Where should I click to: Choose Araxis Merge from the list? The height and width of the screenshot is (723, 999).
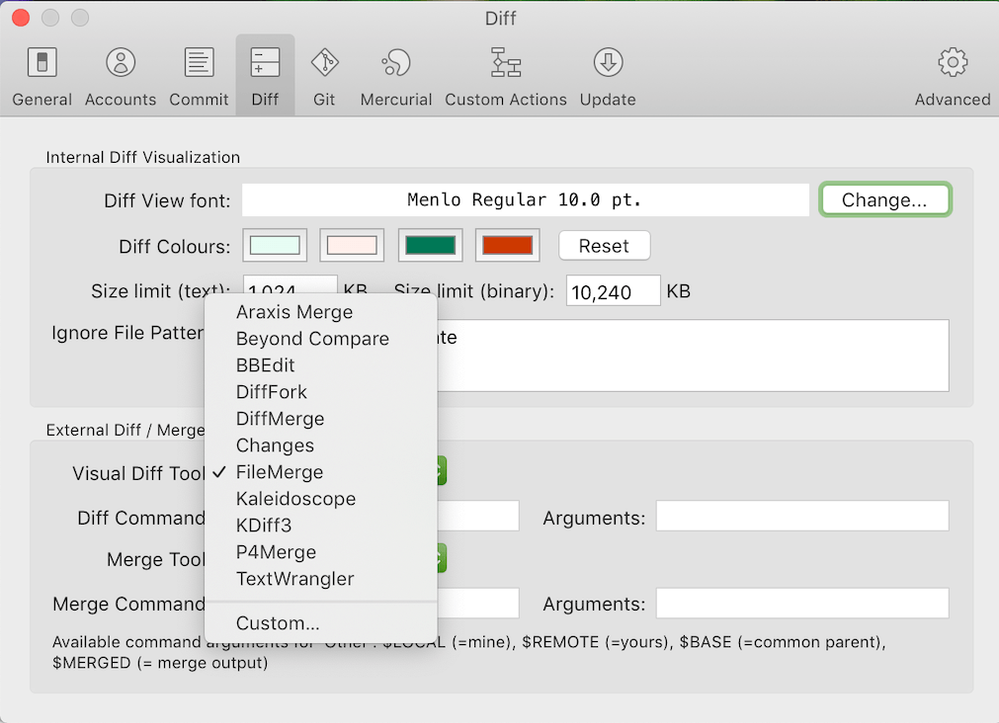pyautogui.click(x=321, y=312)
